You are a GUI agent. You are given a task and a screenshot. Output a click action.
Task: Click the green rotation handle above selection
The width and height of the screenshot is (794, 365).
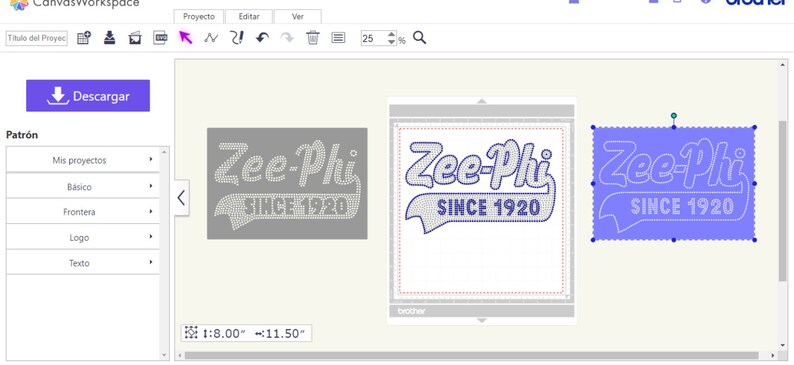(x=673, y=116)
